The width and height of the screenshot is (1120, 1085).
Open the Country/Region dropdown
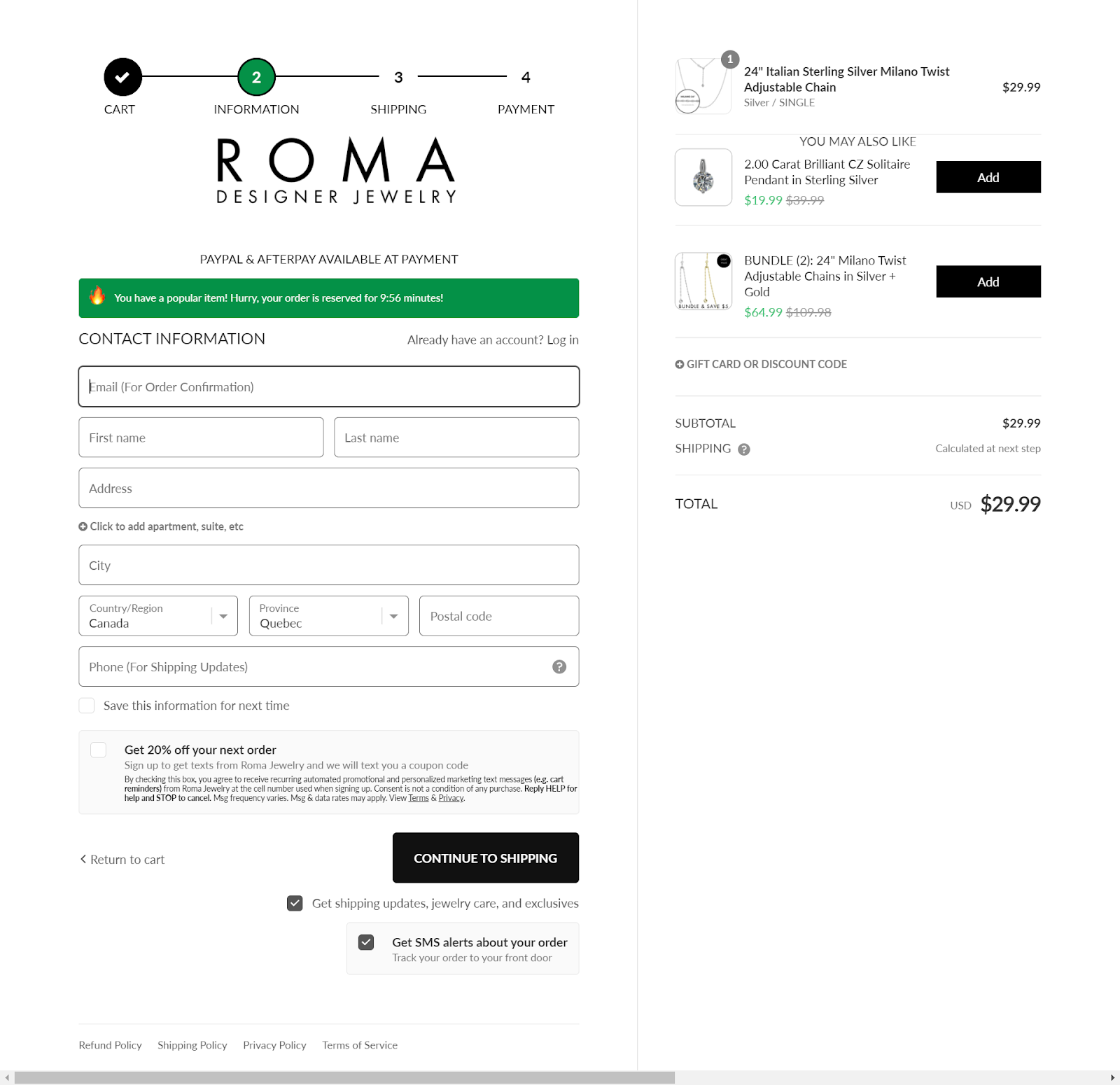tap(158, 616)
